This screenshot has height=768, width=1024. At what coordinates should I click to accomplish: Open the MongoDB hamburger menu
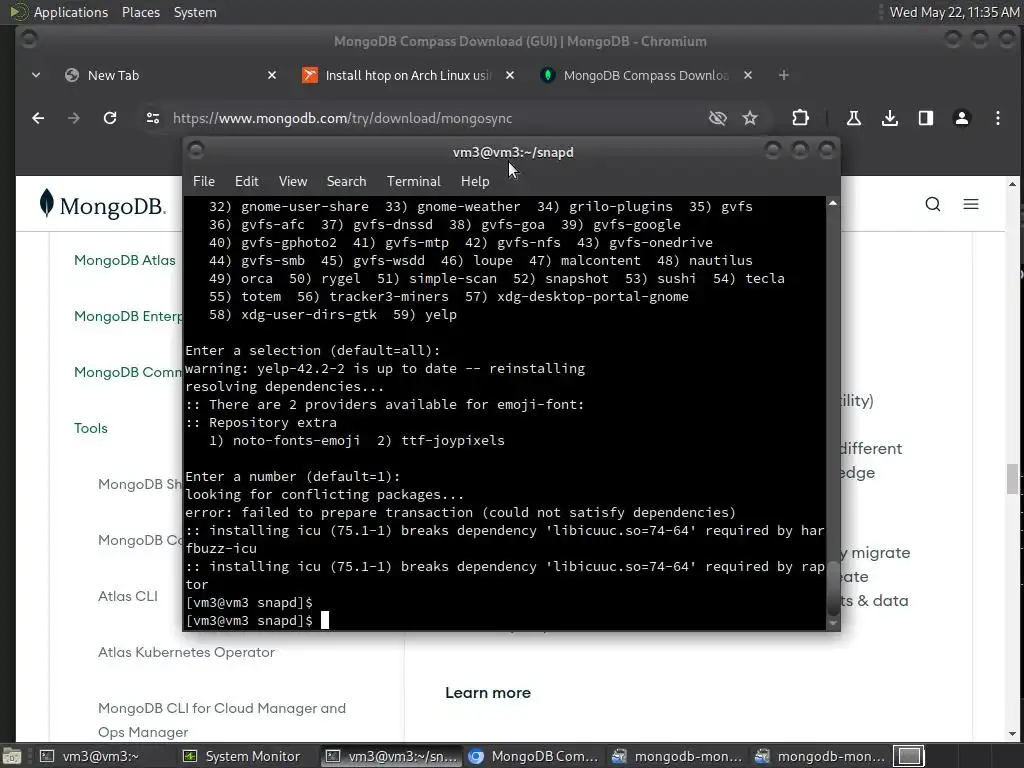click(x=970, y=204)
